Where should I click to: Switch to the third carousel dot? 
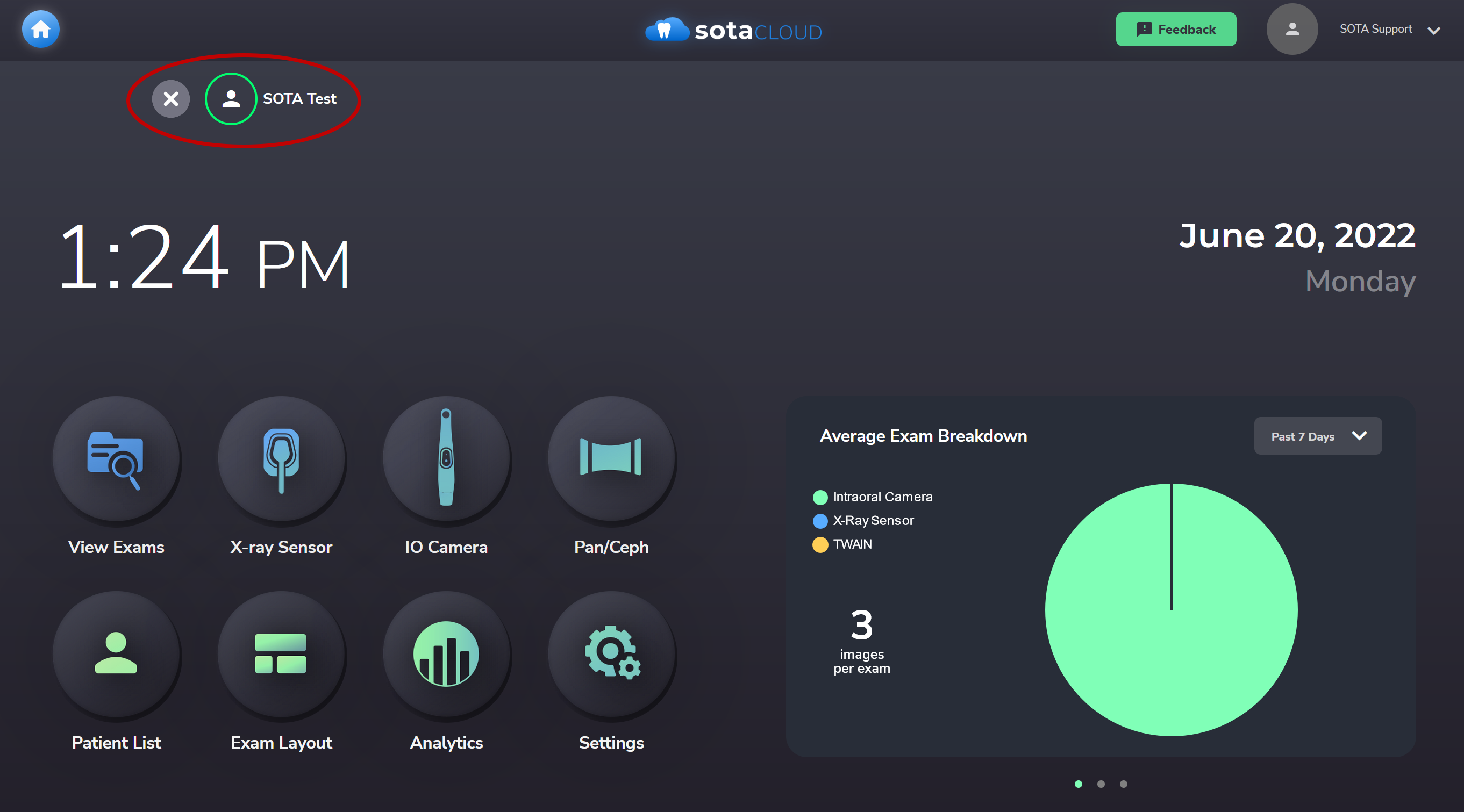(x=1123, y=784)
